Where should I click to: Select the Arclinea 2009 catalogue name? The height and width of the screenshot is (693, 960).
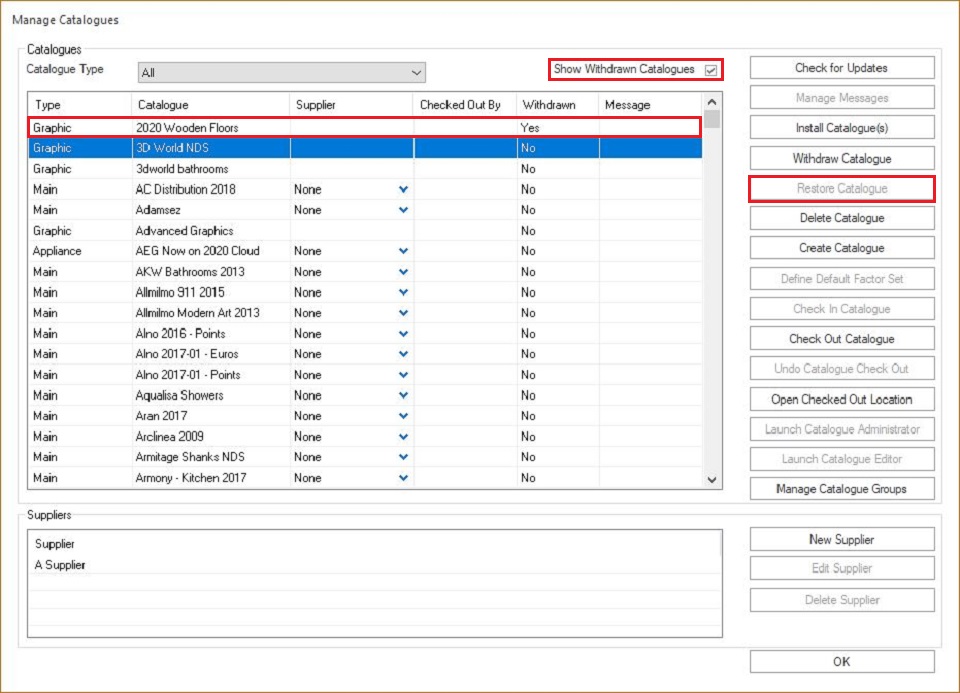170,436
